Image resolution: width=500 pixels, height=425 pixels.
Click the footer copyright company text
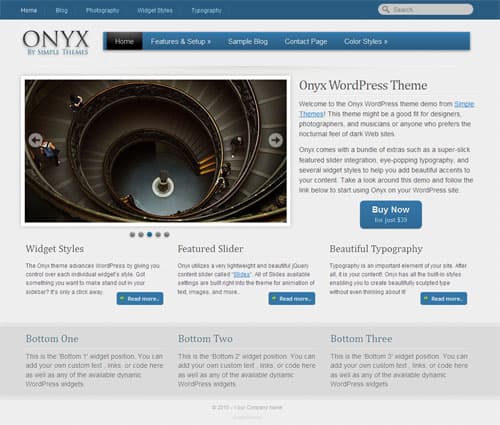(x=247, y=407)
